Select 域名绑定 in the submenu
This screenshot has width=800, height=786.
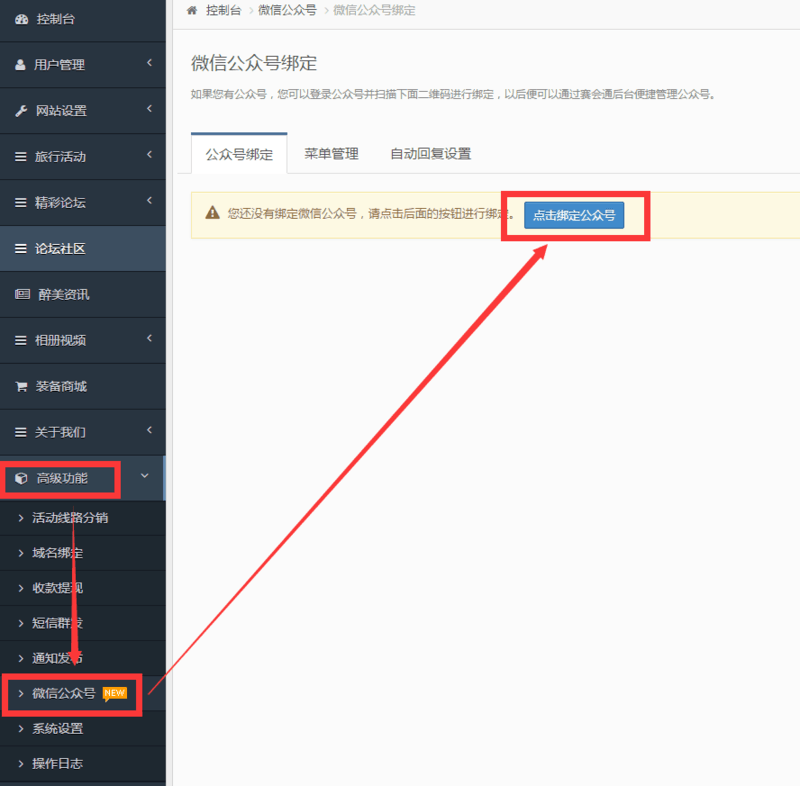56,553
